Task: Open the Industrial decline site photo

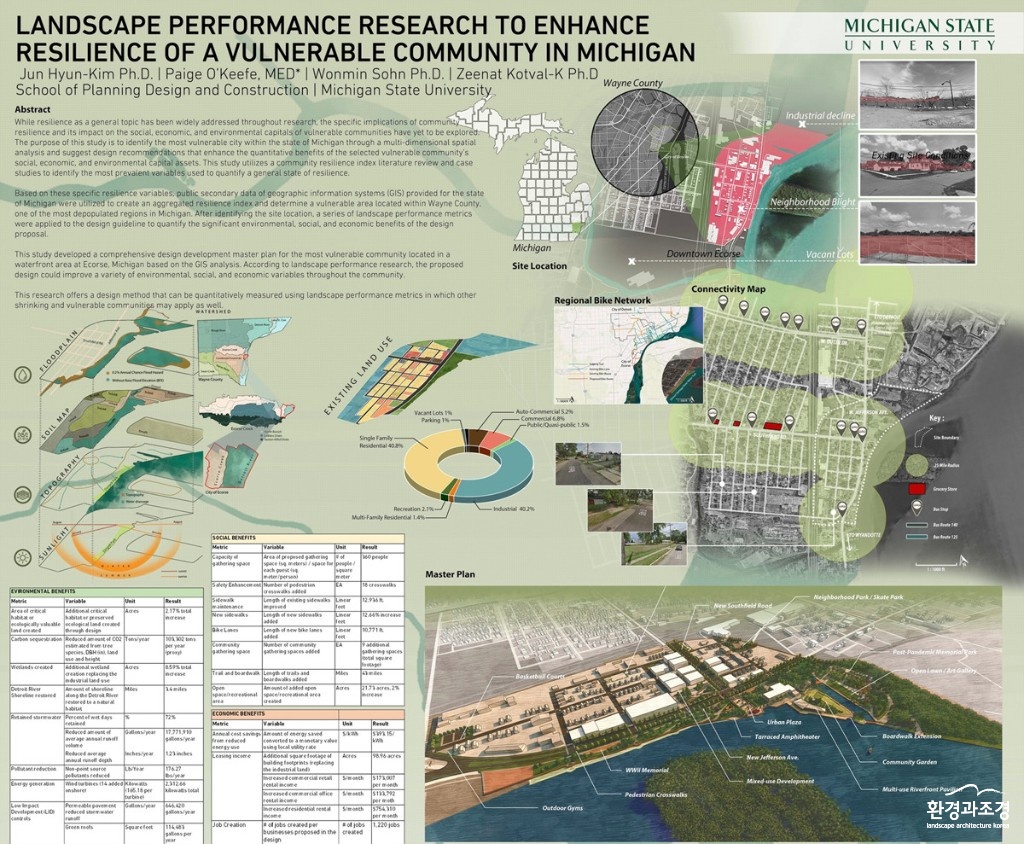Action: [918, 93]
